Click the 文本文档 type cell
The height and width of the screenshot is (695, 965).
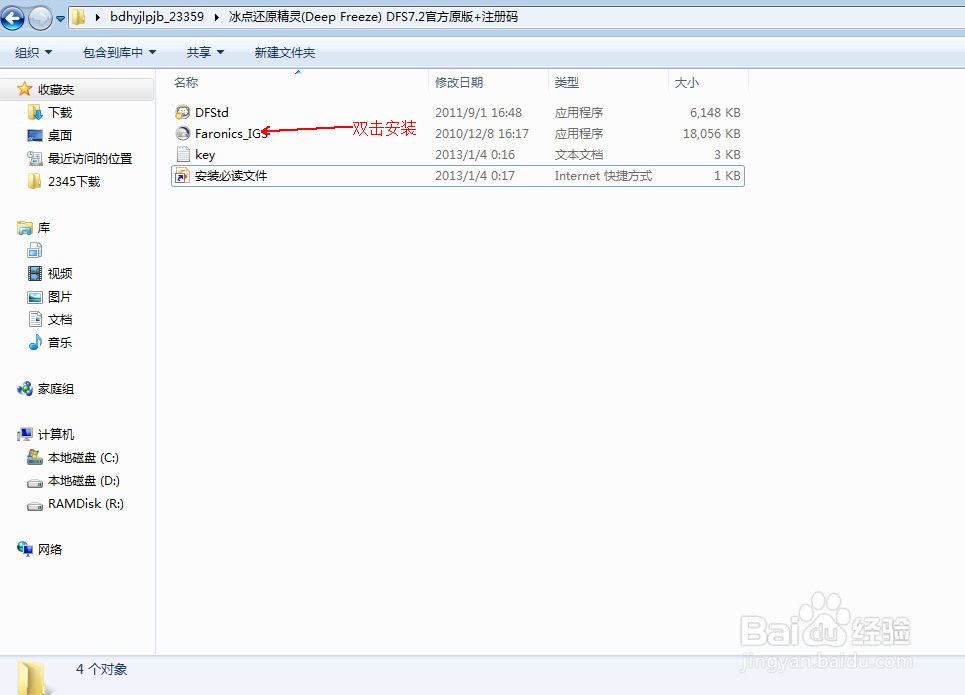(x=579, y=155)
